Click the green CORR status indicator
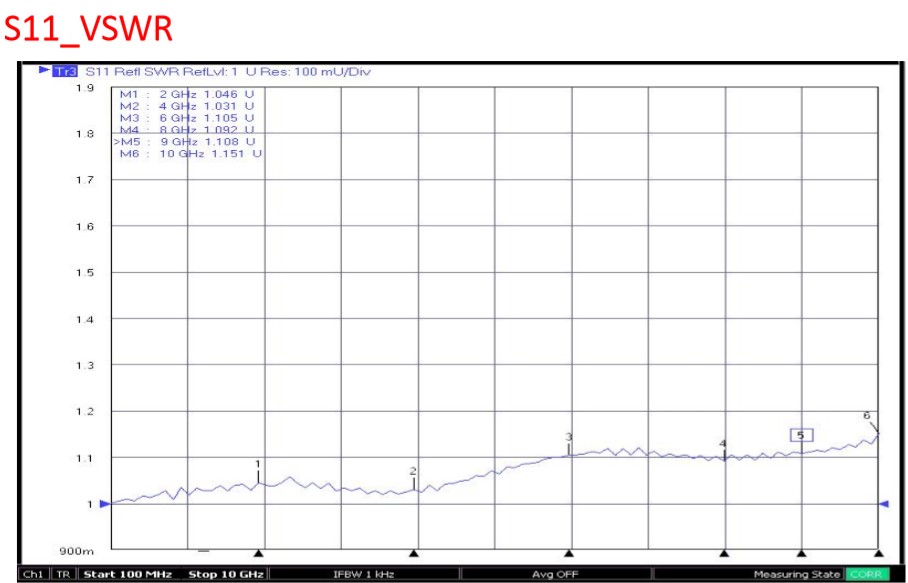The height and width of the screenshot is (583, 908). pos(866,574)
